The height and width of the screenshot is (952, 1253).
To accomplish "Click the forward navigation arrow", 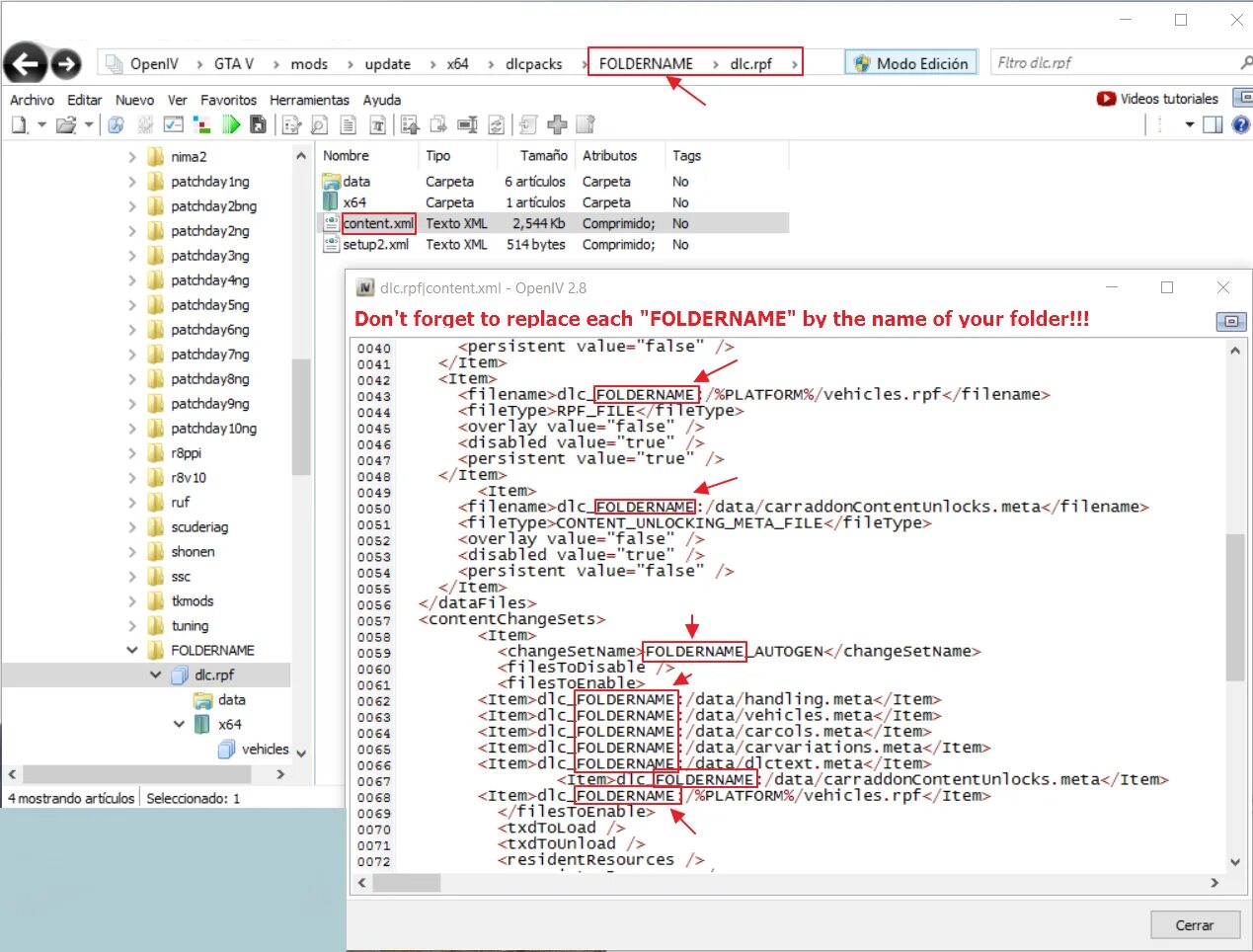I will coord(66,64).
